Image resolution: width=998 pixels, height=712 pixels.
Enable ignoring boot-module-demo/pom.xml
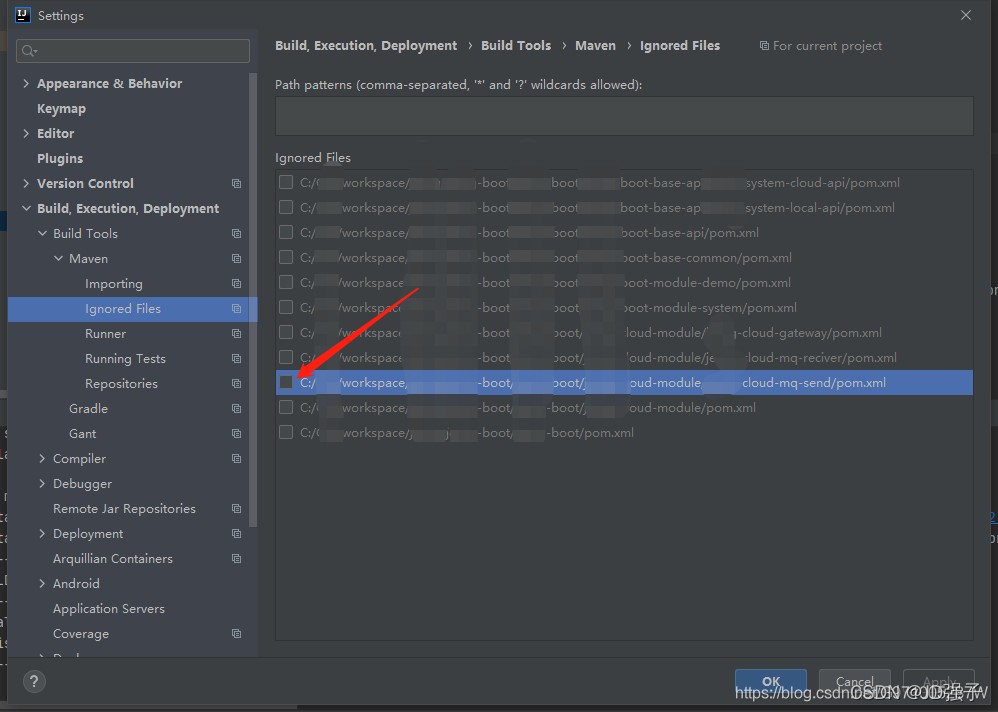pos(286,283)
